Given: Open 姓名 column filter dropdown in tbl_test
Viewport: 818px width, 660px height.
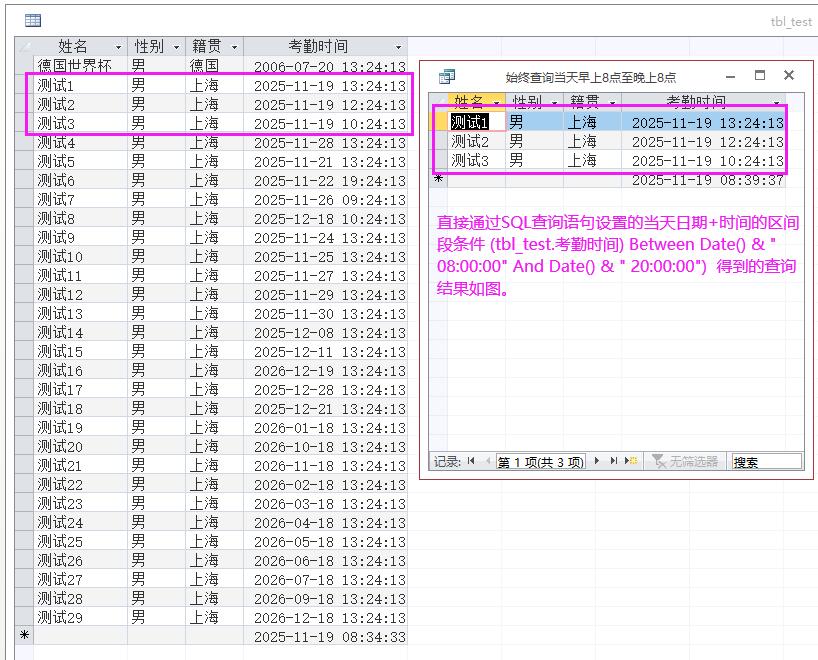Looking at the screenshot, I should pos(118,47).
